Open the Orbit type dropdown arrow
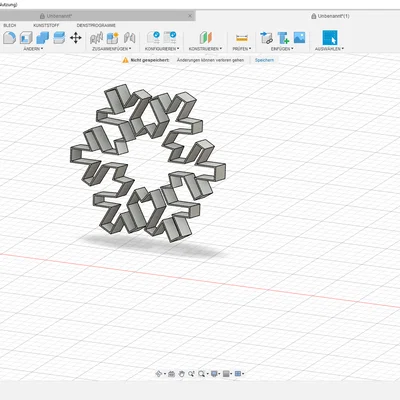Image resolution: width=400 pixels, height=400 pixels. pos(165,374)
